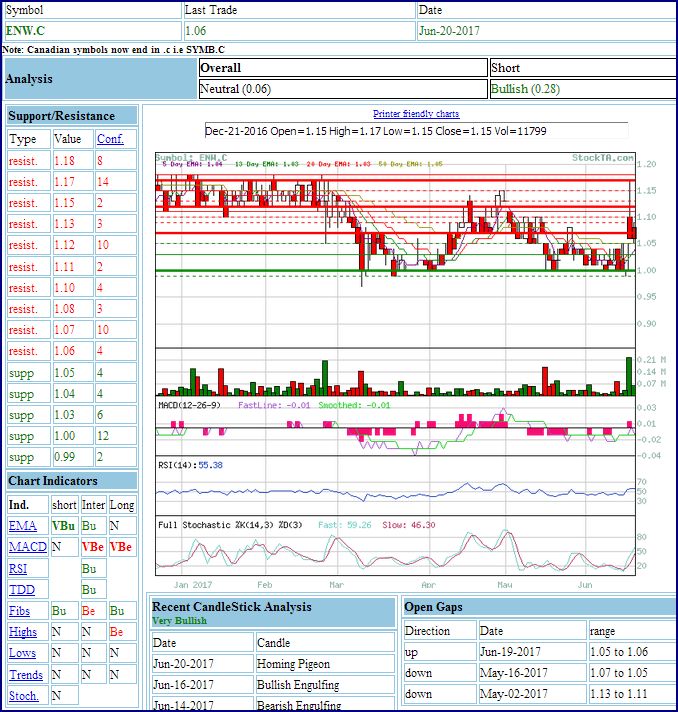Select the resistance value 1.10
Screen dimensions: 678x712
(64, 288)
